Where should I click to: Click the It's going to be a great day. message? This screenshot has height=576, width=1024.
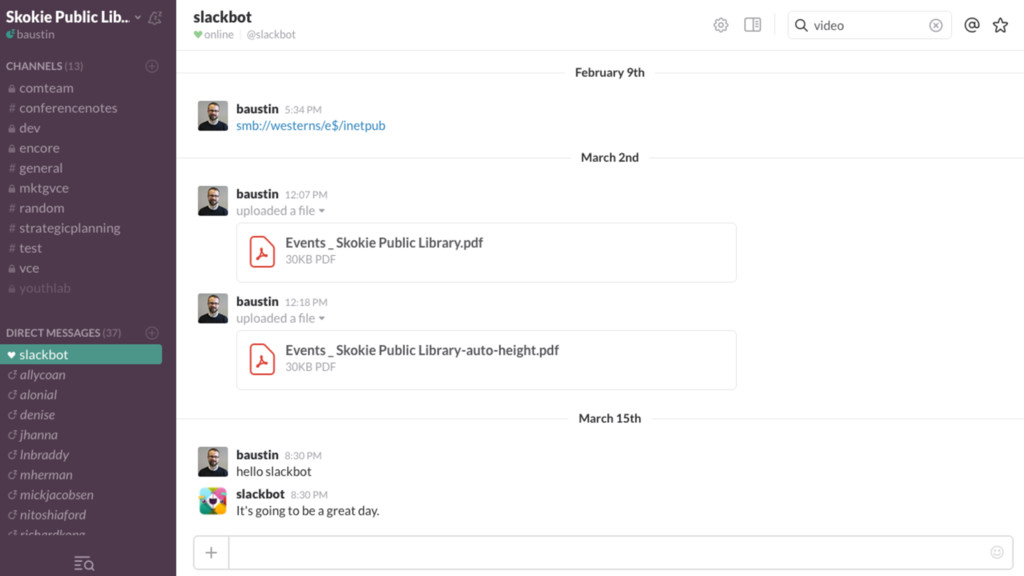pyautogui.click(x=308, y=511)
